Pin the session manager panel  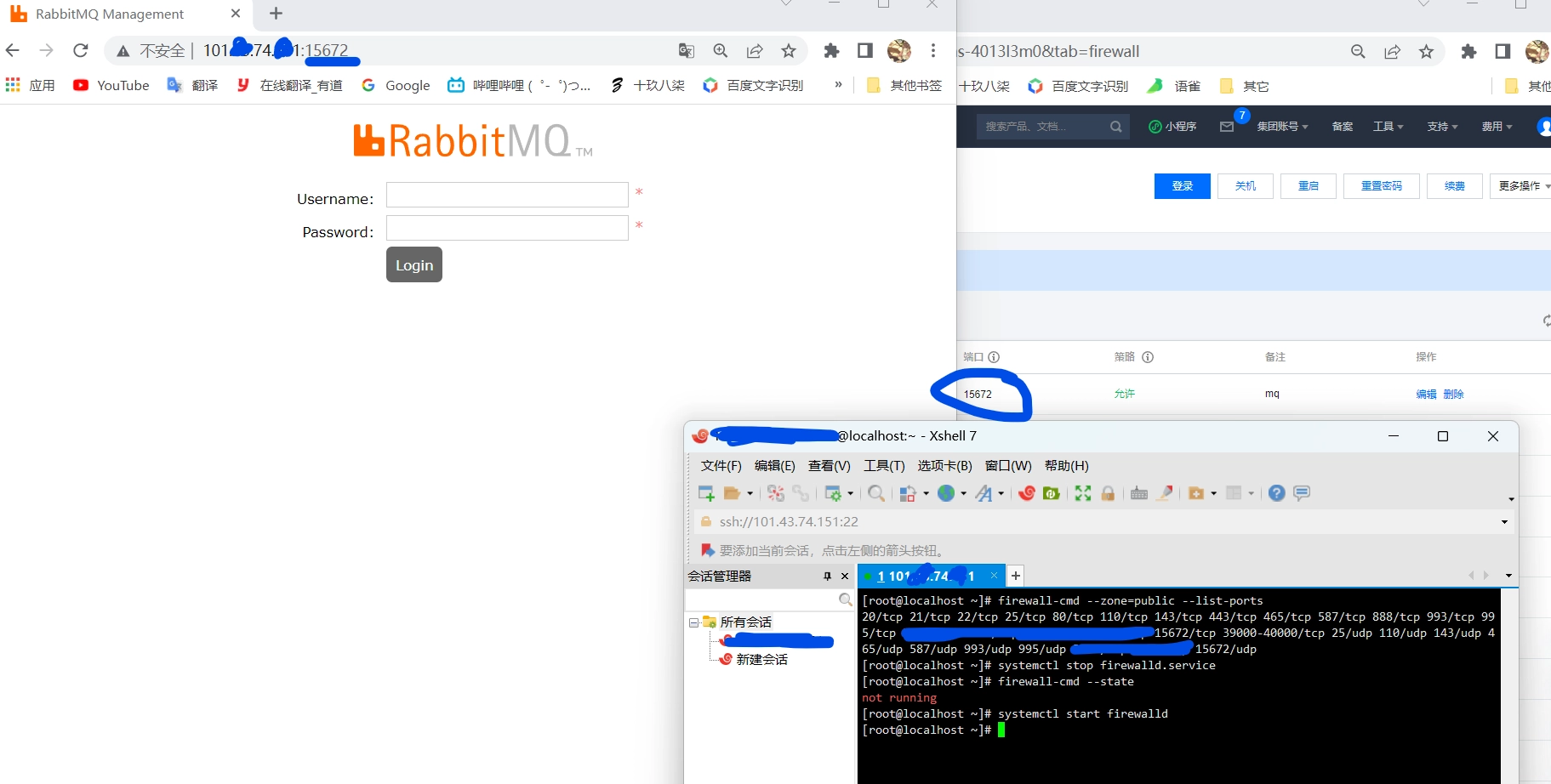coord(827,577)
